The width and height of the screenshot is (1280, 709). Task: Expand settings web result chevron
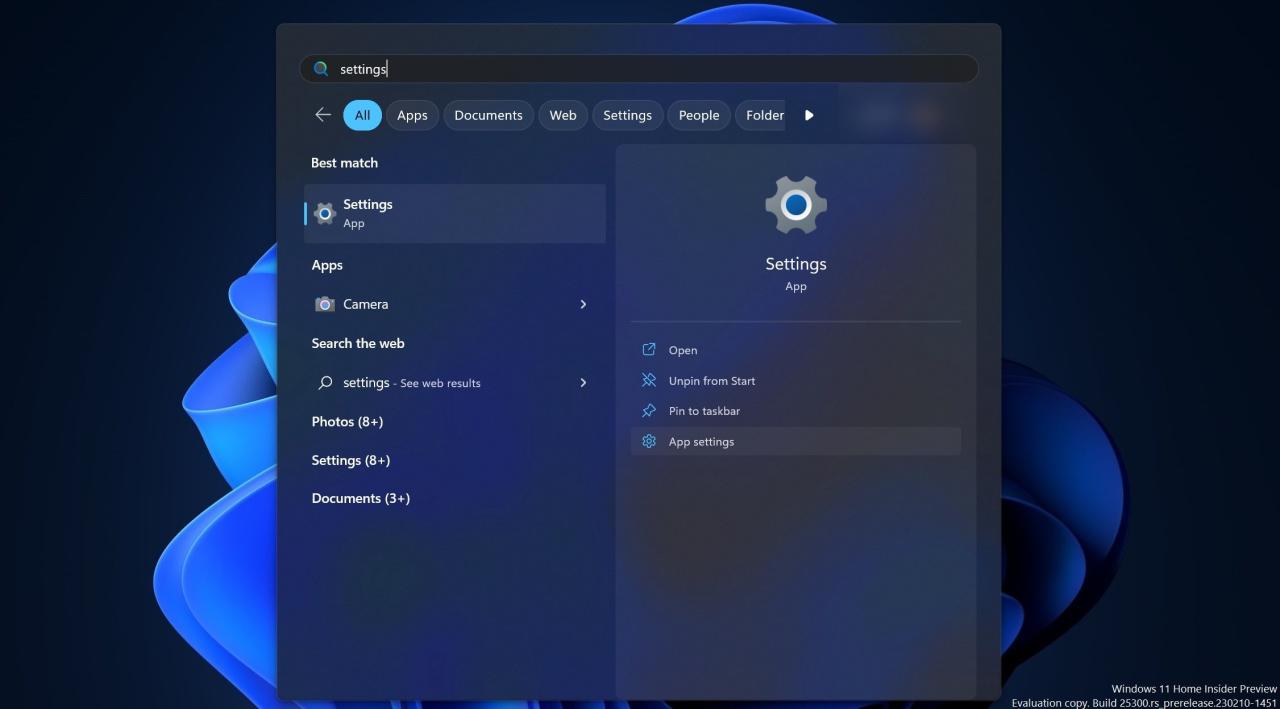583,383
